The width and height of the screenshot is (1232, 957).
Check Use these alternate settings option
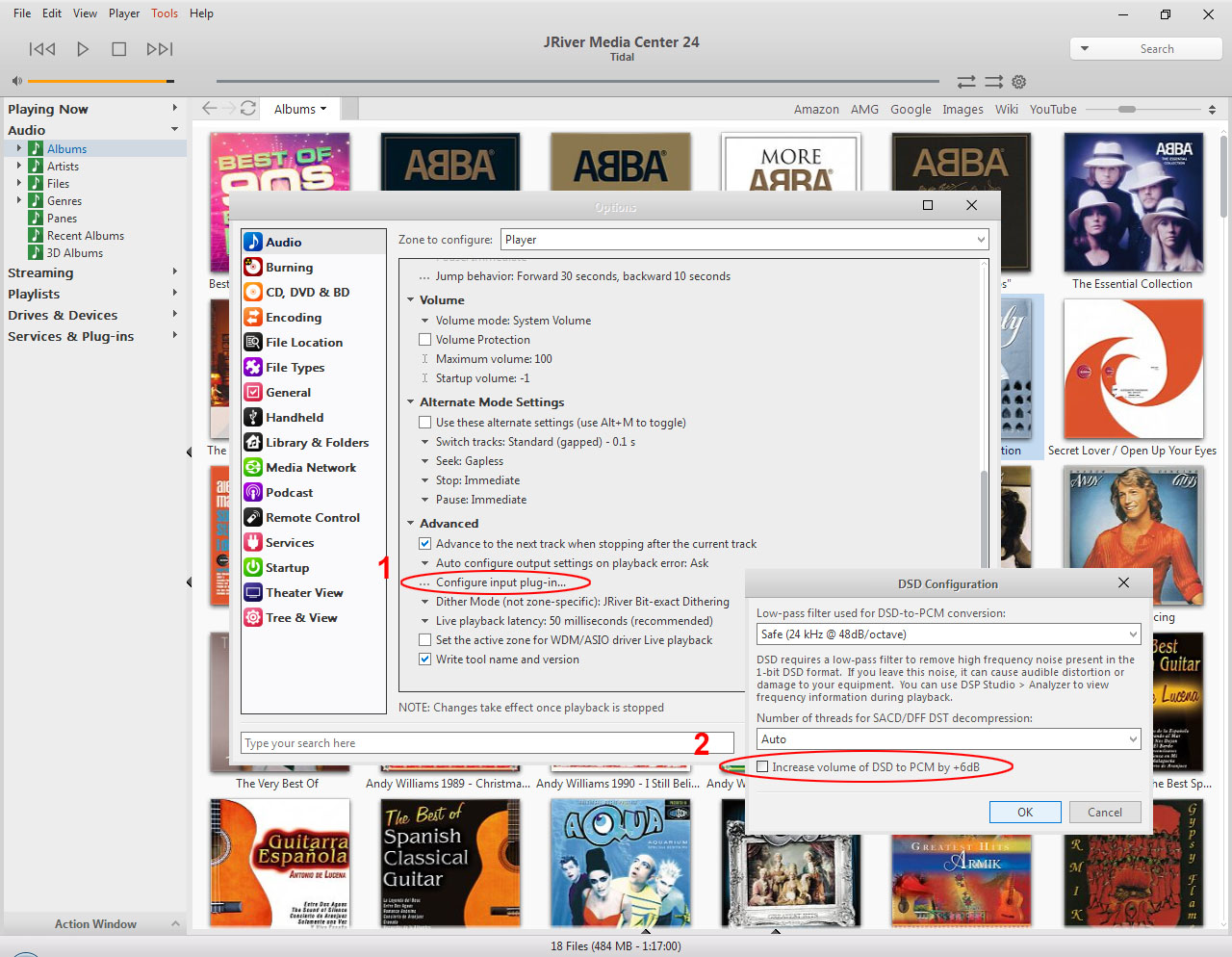(x=424, y=422)
